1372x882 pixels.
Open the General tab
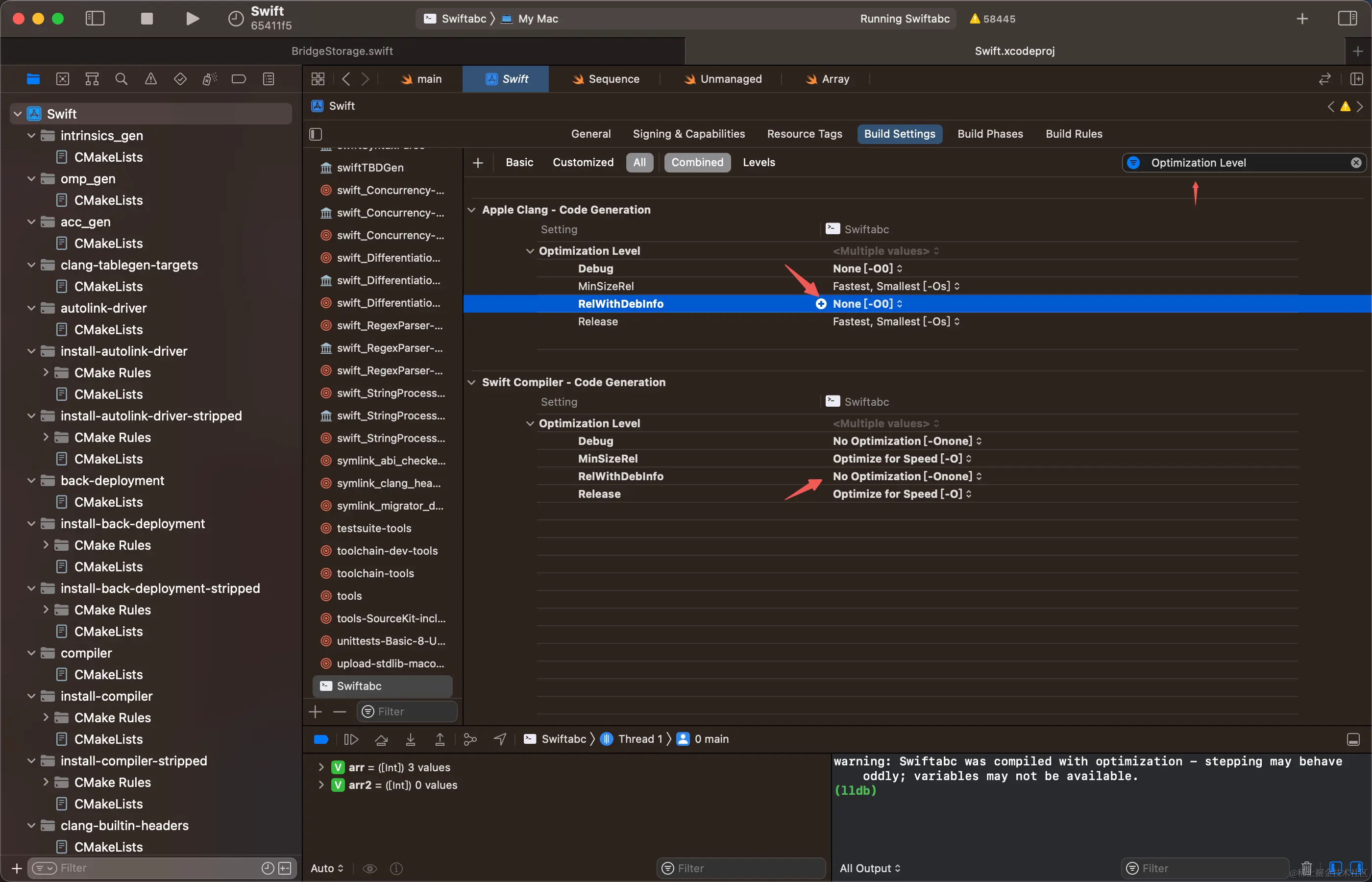pos(590,134)
